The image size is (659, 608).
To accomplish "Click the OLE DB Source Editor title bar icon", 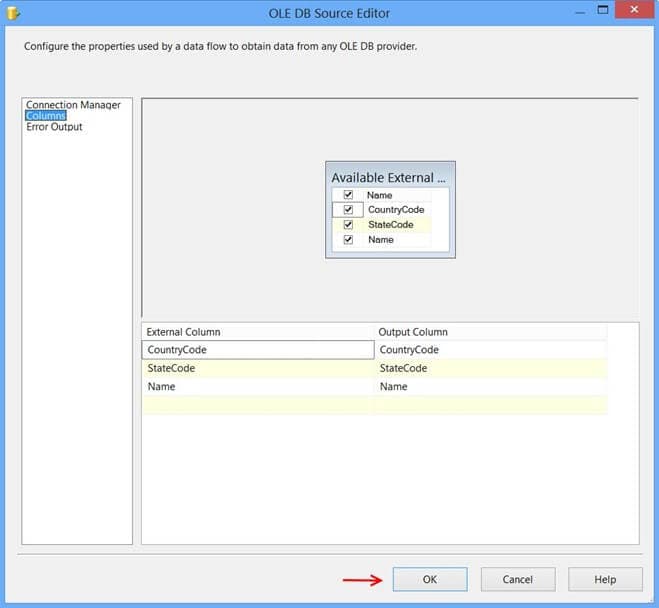I will pos(13,13).
